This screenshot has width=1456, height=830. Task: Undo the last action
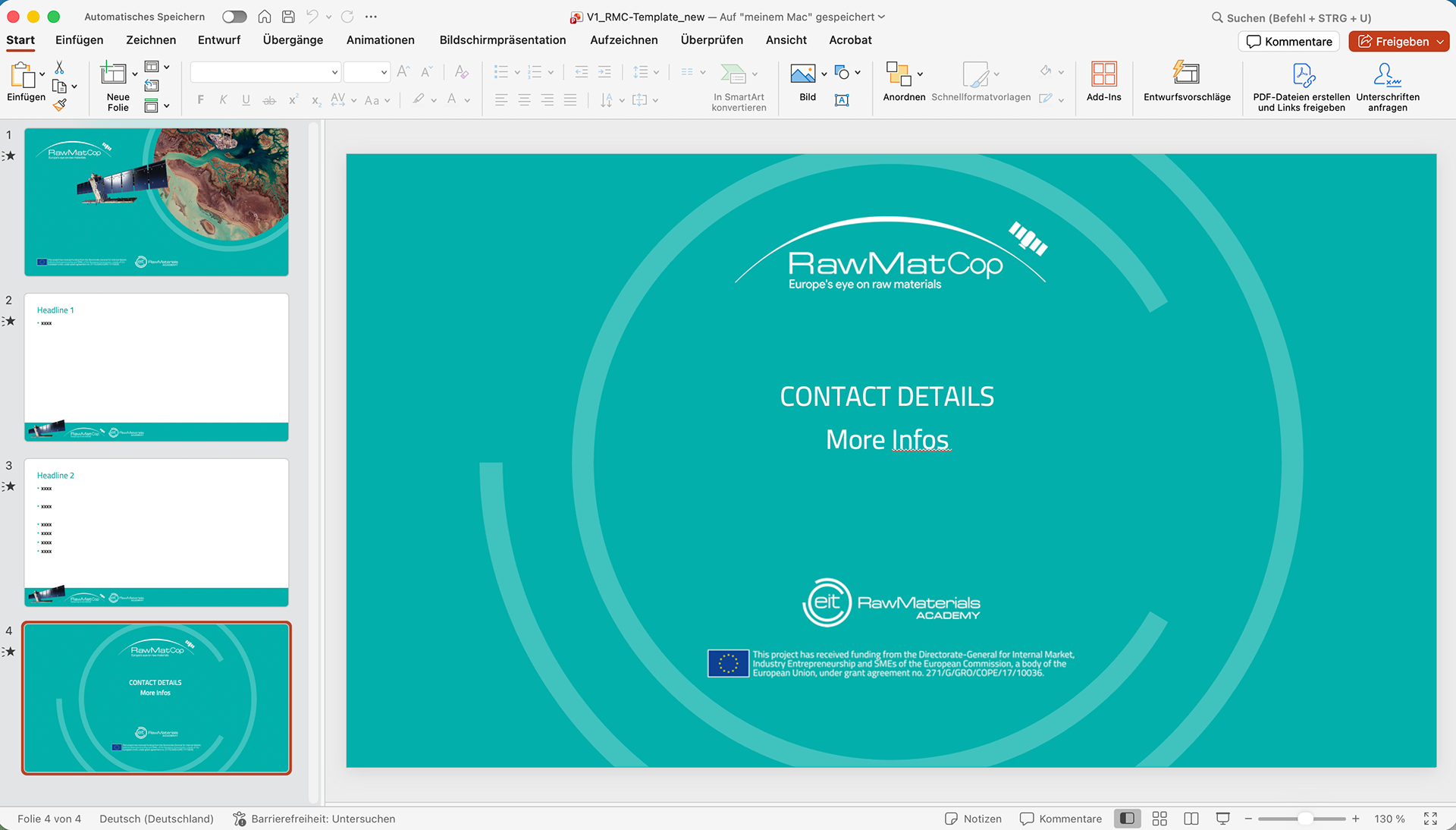312,17
